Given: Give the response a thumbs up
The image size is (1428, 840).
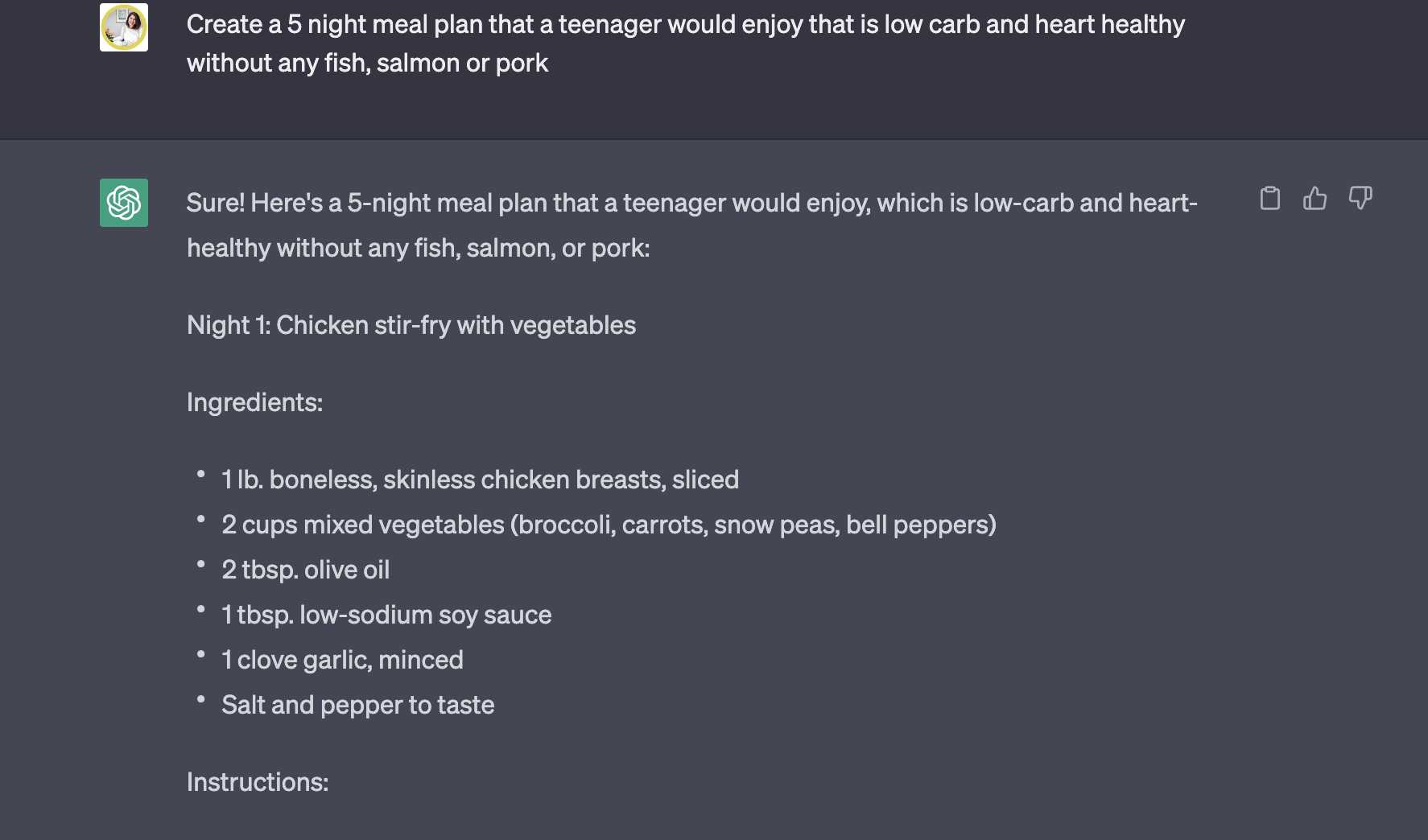Looking at the screenshot, I should pyautogui.click(x=1315, y=198).
